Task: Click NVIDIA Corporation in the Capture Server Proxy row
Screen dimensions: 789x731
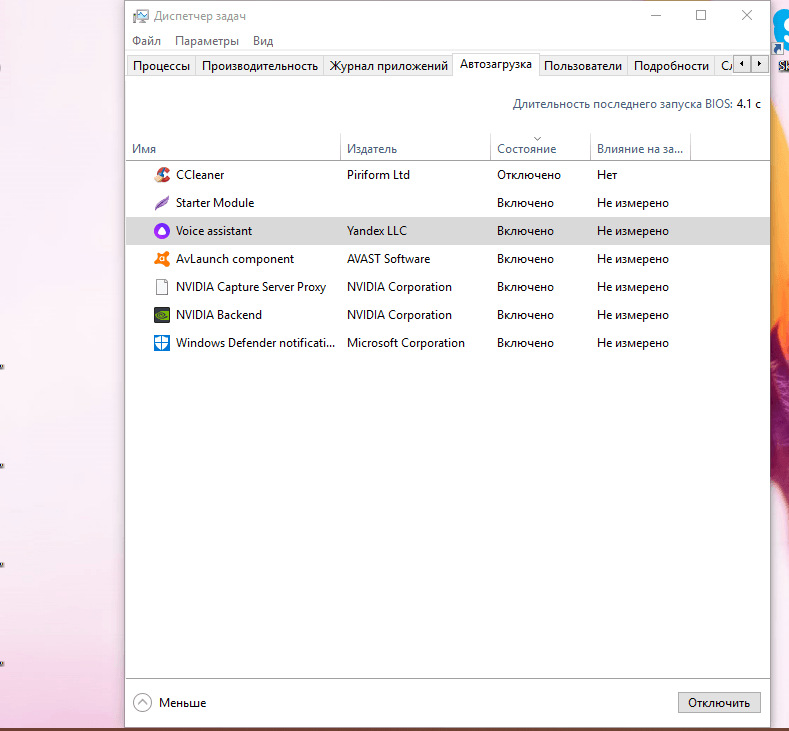Action: tap(399, 287)
